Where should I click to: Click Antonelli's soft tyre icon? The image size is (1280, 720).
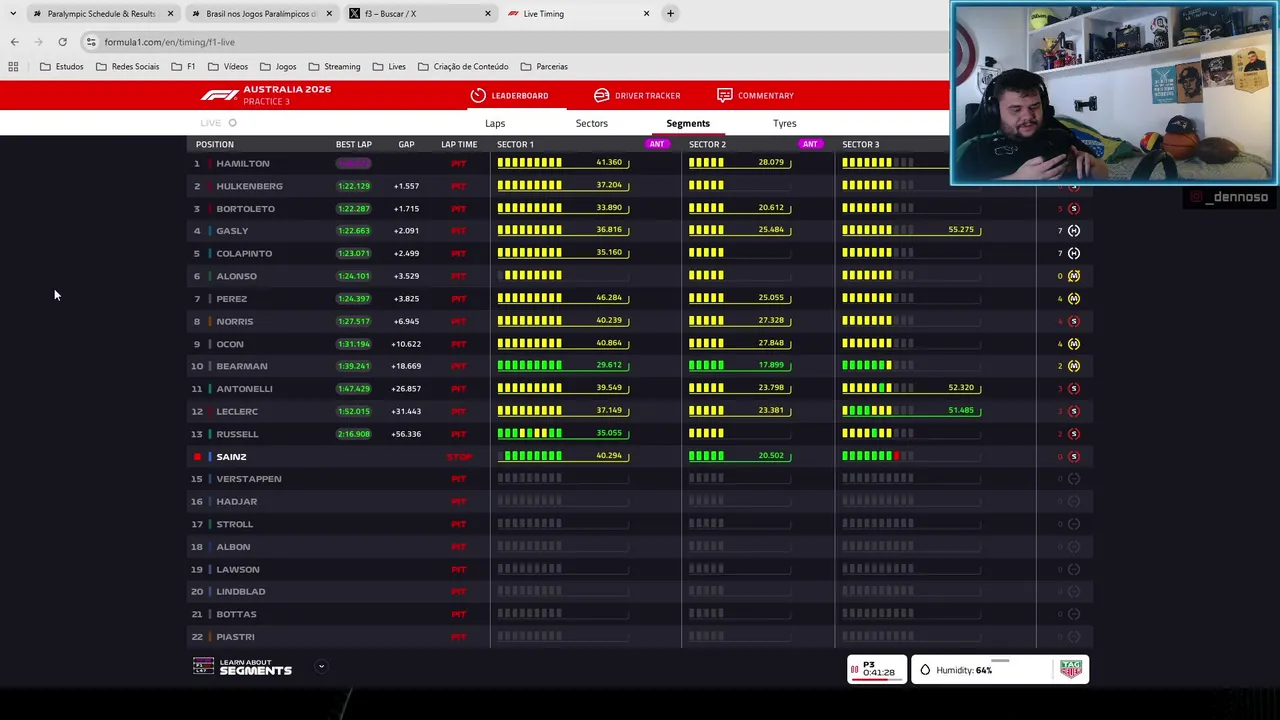tap(1074, 388)
